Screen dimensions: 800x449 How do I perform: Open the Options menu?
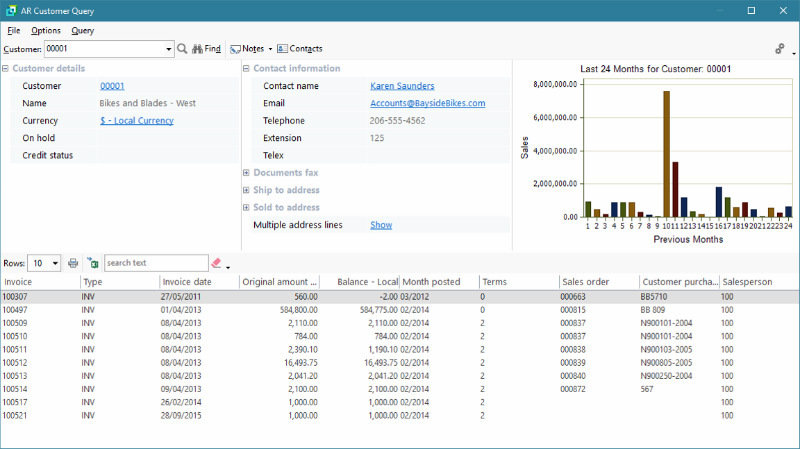pyautogui.click(x=46, y=31)
